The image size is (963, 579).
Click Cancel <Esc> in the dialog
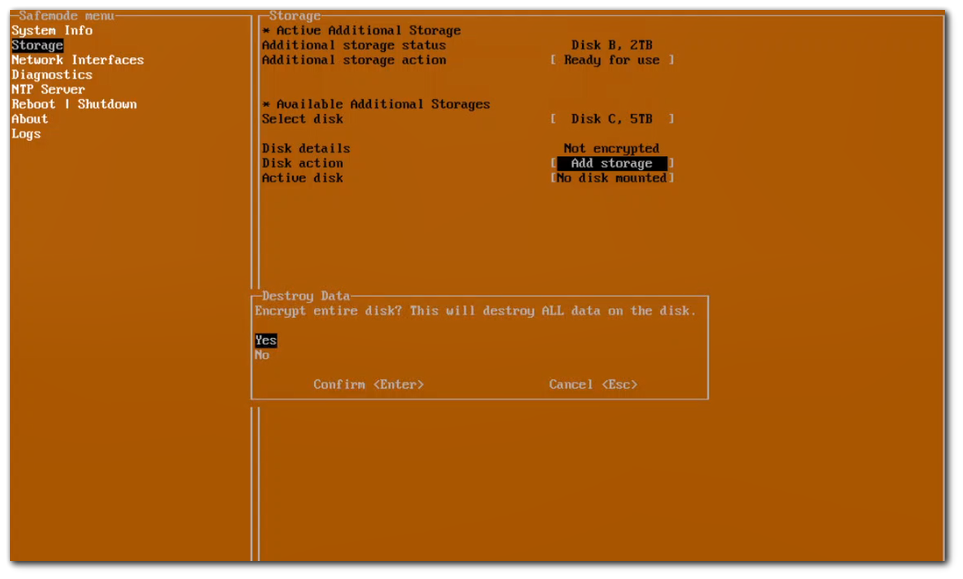coord(593,384)
